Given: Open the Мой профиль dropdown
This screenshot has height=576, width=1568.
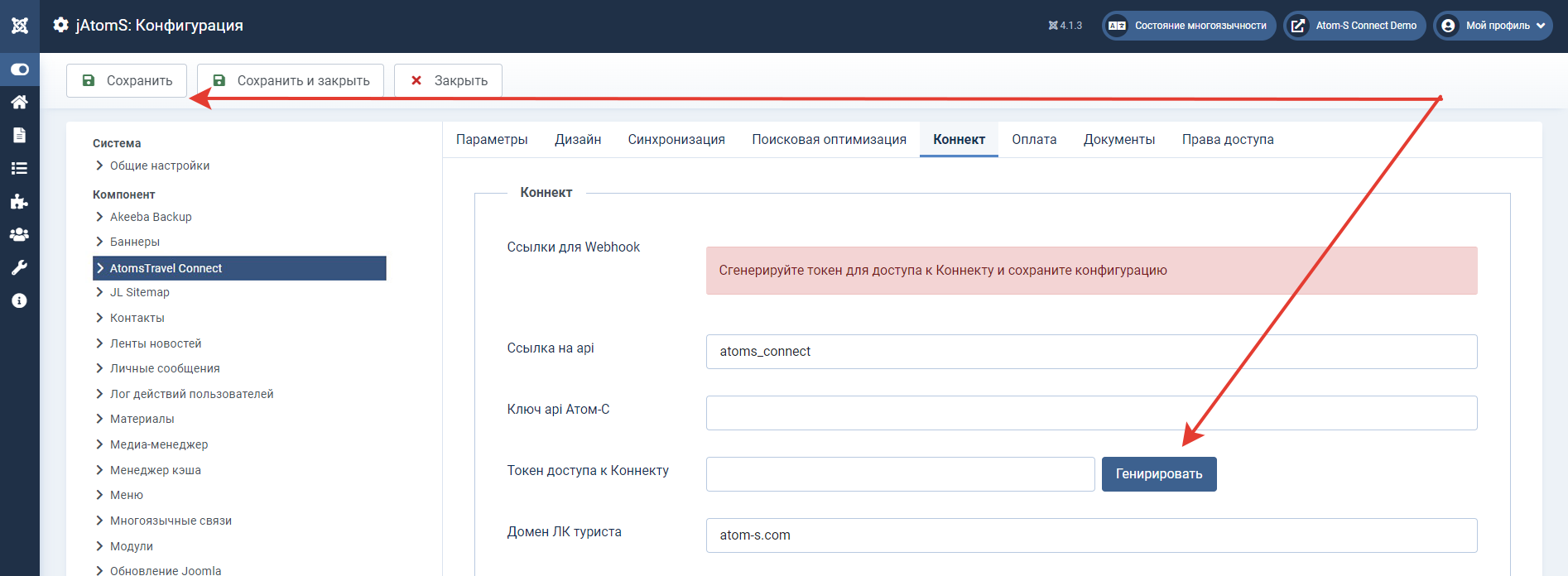Looking at the screenshot, I should [x=1493, y=26].
